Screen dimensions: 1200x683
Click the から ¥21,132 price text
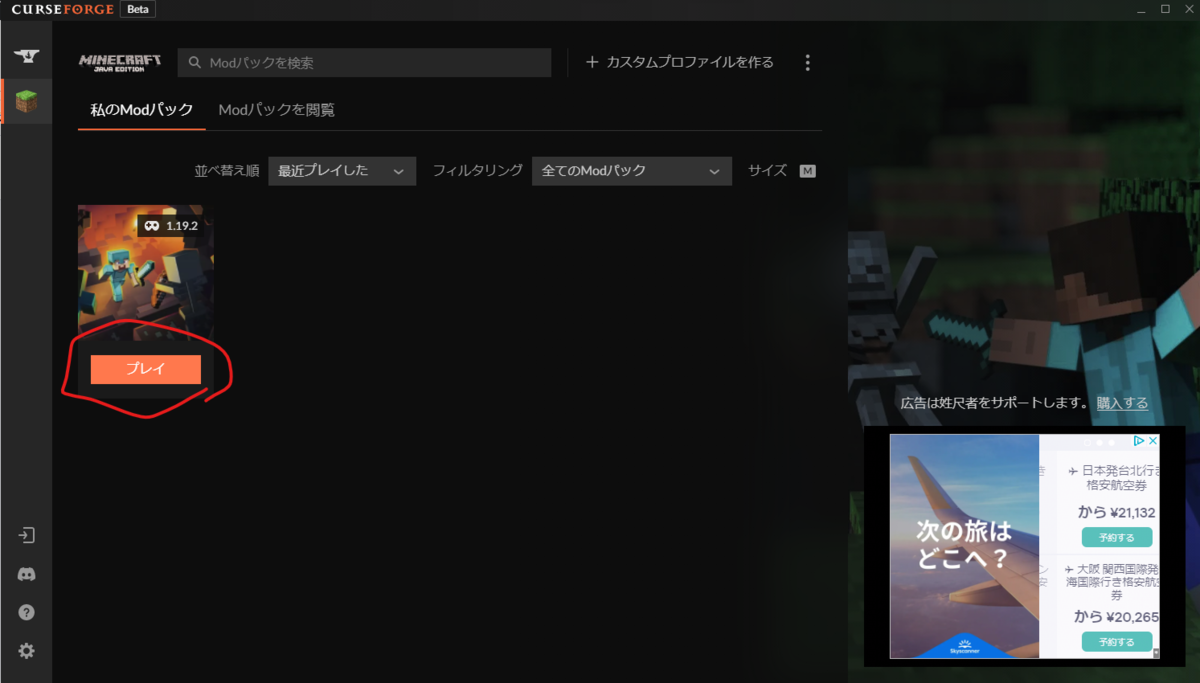pyautogui.click(x=1116, y=513)
